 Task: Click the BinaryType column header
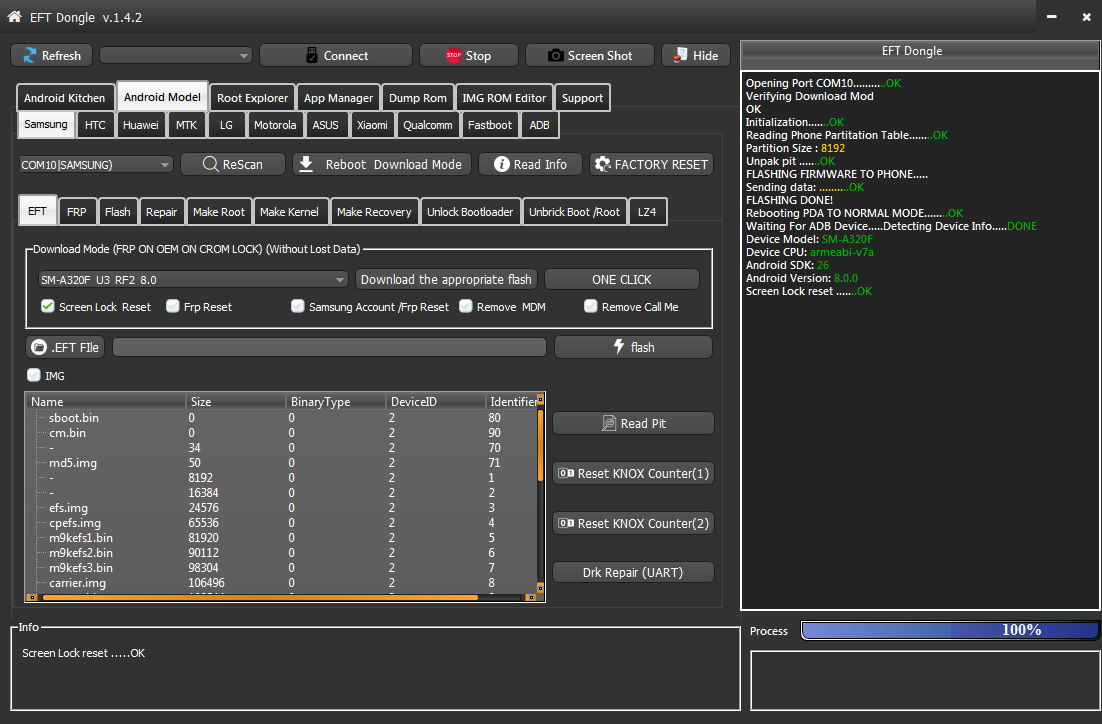(335, 401)
